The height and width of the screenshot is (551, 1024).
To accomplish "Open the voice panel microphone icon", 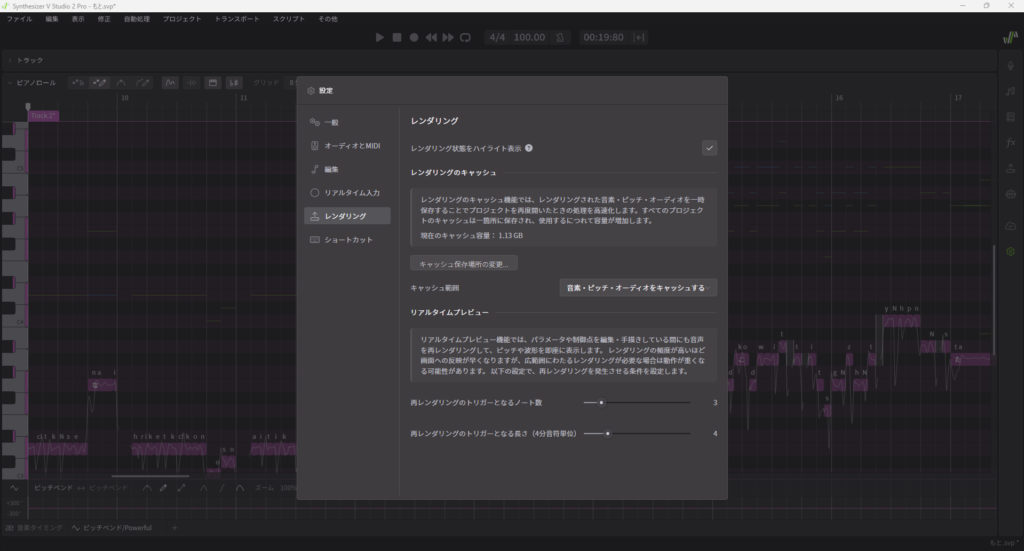I will [x=1010, y=65].
